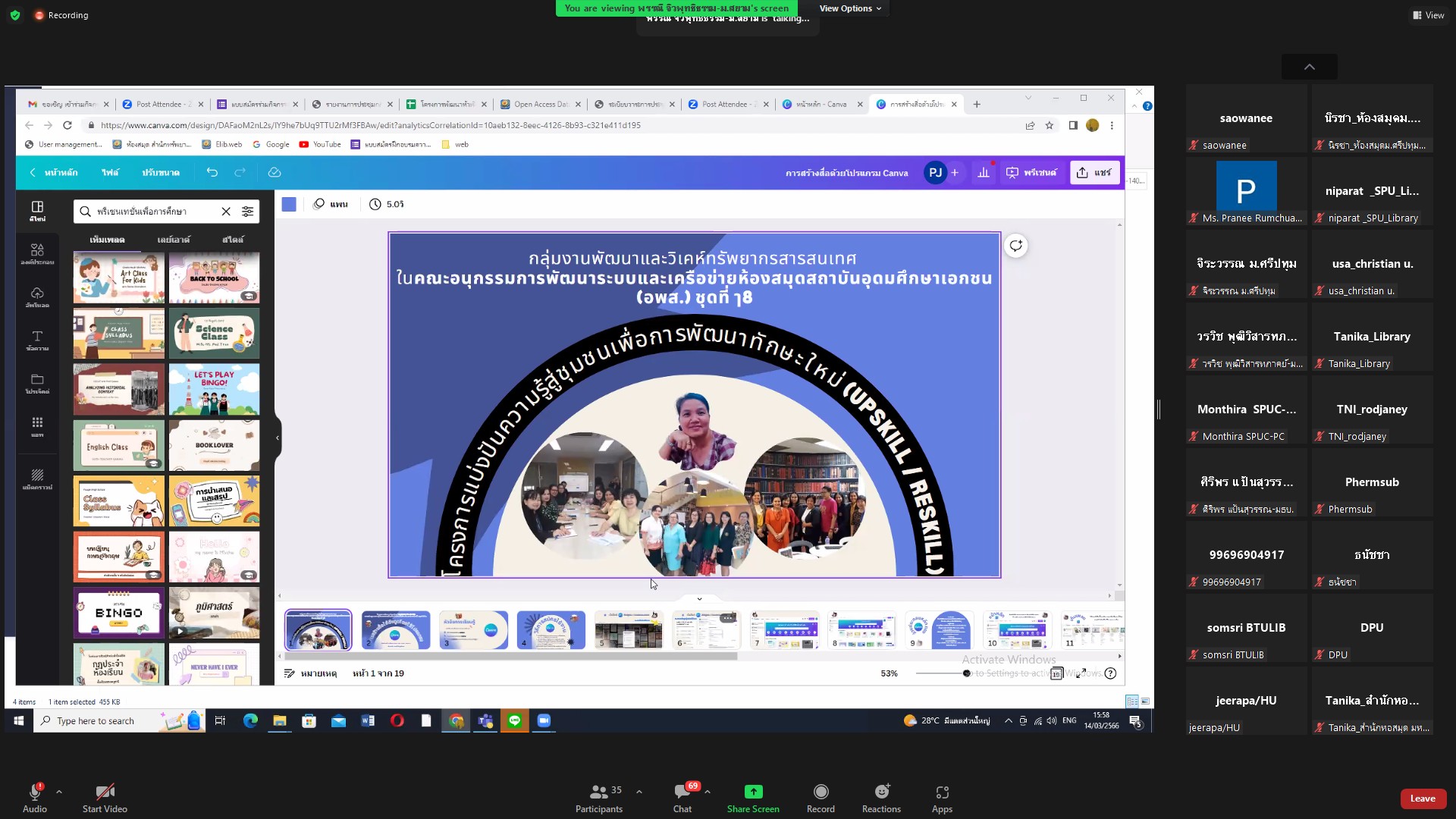Toggle grid view icon near zoom slider
1456x819 pixels.
pyautogui.click(x=1056, y=673)
